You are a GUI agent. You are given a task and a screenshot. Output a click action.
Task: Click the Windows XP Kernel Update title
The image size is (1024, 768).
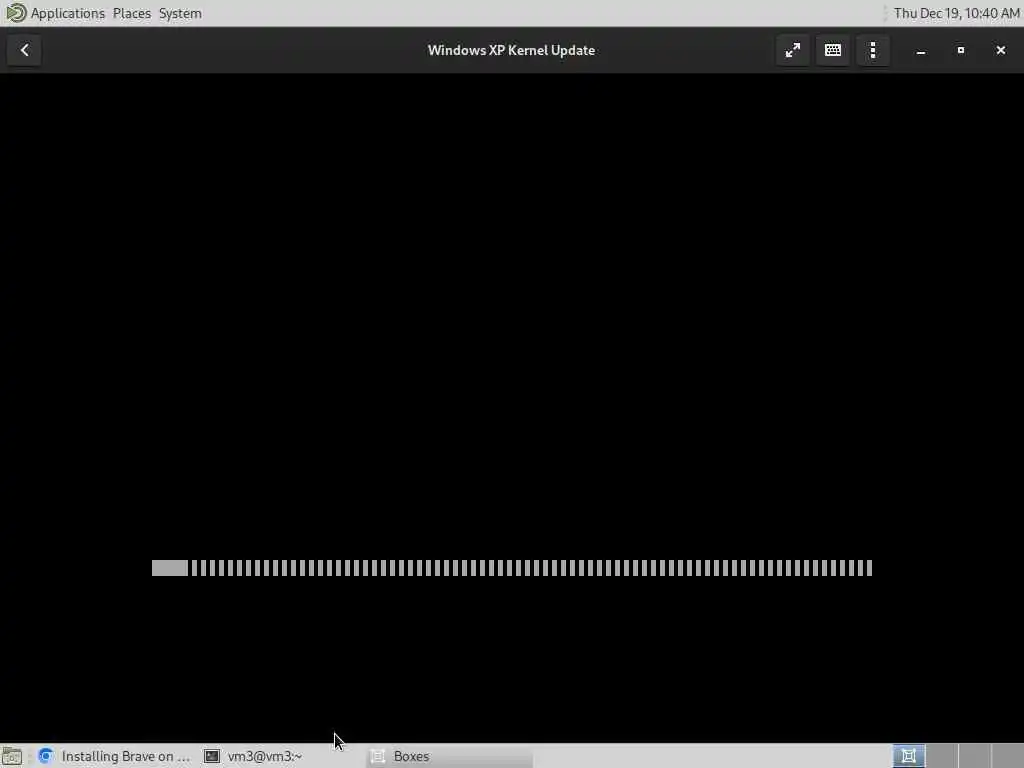pyautogui.click(x=511, y=50)
